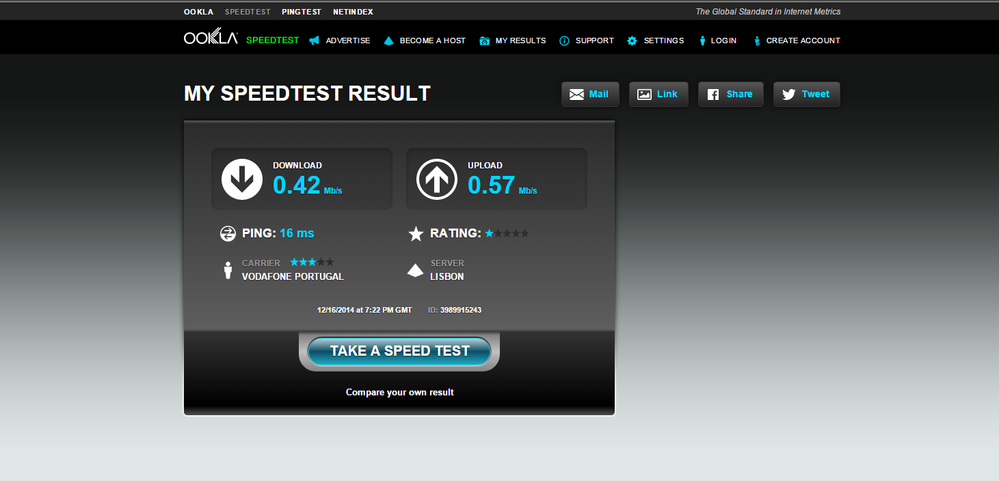
Task: Open Pingtest in top bar
Action: tap(301, 12)
